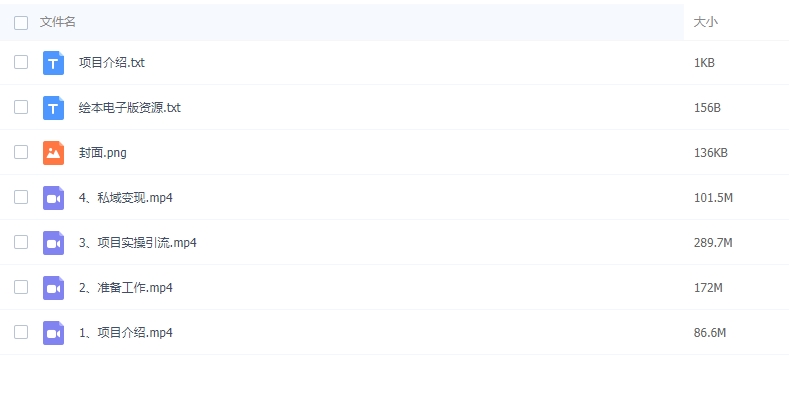Screen dimensions: 789x405
Task: Select the checkbox for 封面.png
Action: [x=21, y=152]
